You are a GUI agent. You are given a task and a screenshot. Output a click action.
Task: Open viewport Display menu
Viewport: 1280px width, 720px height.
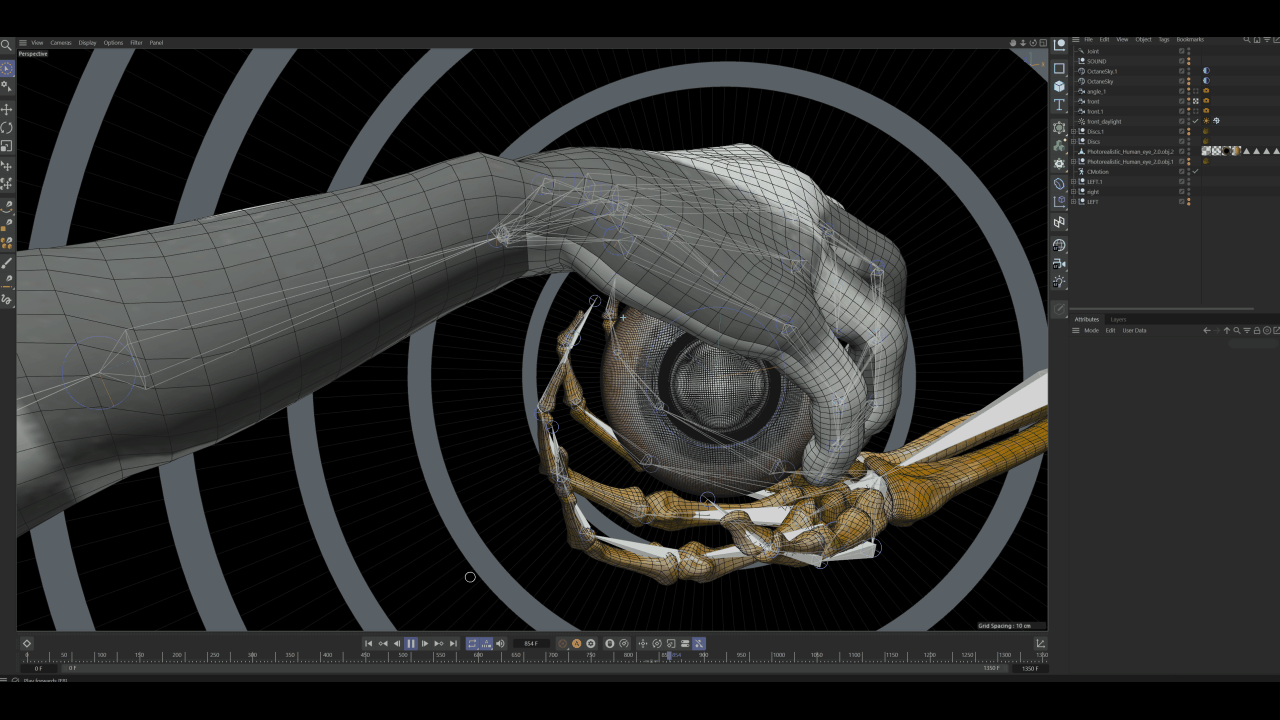click(x=88, y=43)
